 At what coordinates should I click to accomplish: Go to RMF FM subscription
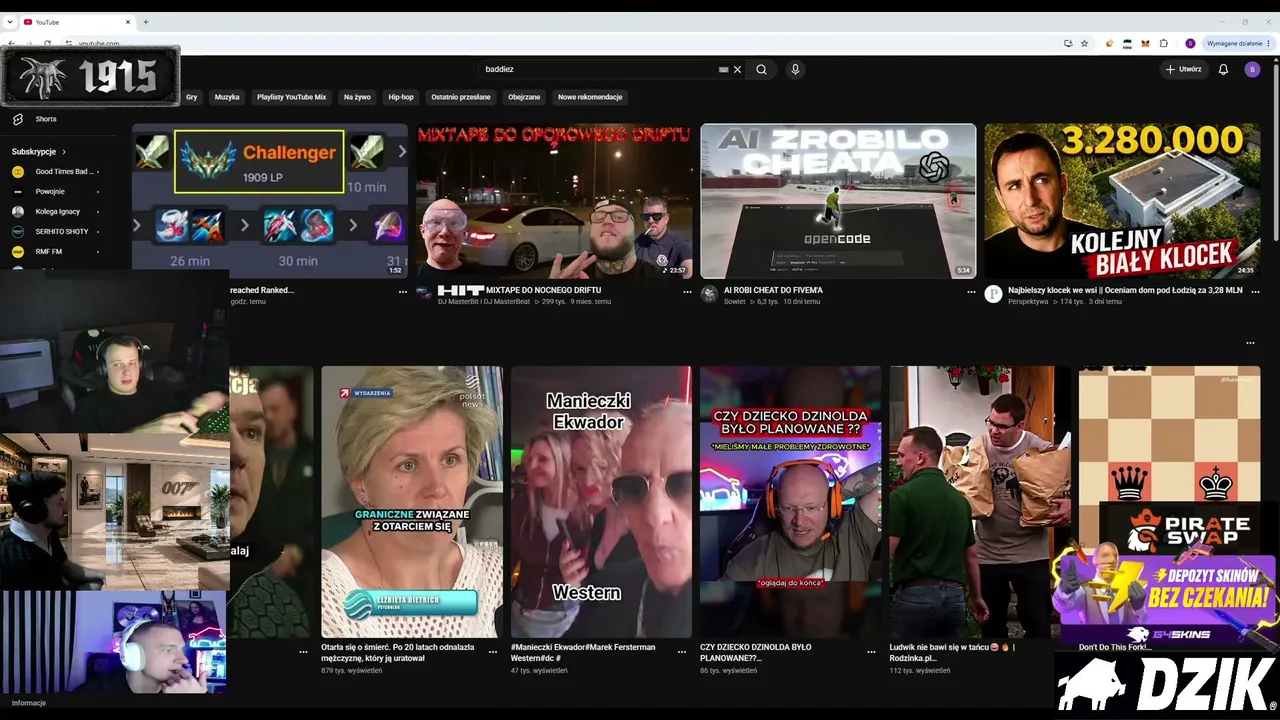(49, 252)
